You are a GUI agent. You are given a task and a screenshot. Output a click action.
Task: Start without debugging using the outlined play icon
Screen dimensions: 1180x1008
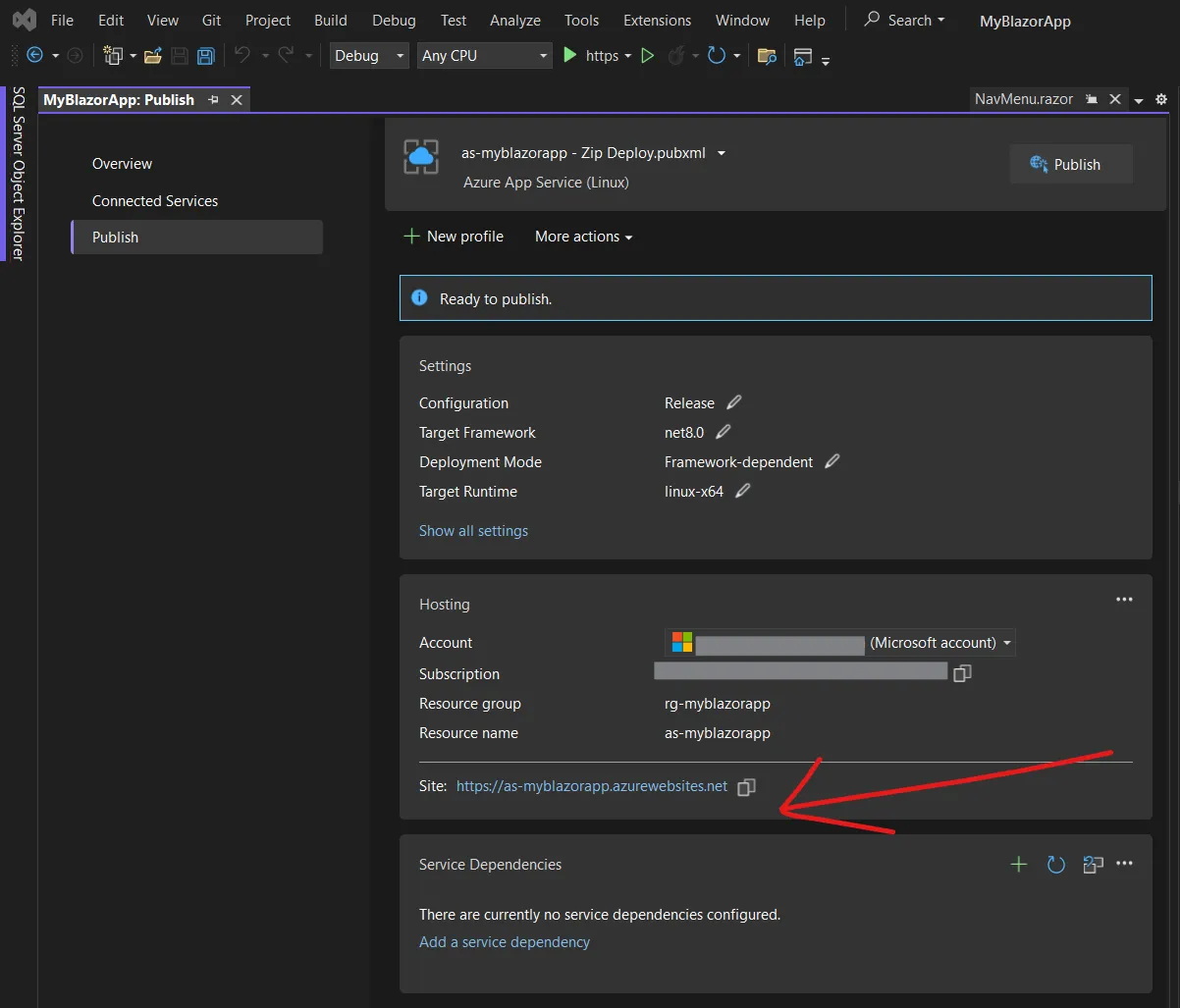[647, 56]
